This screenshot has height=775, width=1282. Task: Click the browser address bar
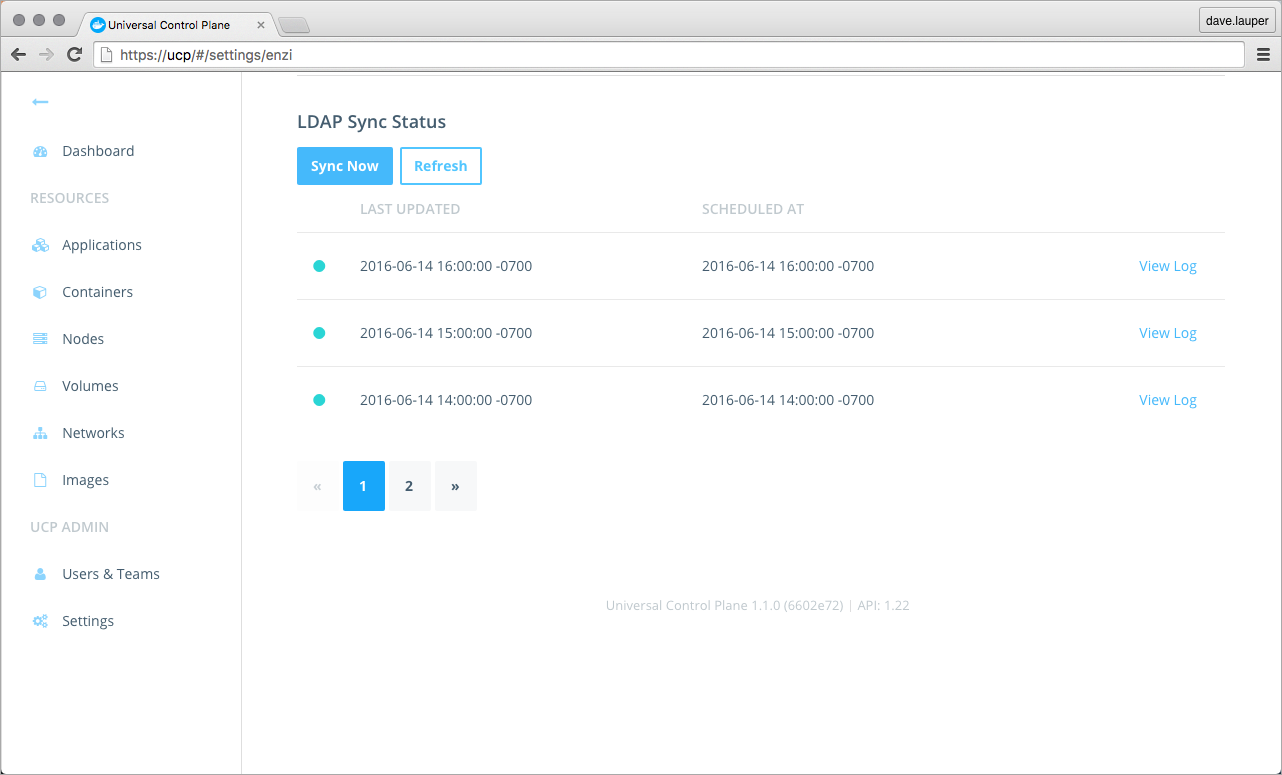click(670, 55)
